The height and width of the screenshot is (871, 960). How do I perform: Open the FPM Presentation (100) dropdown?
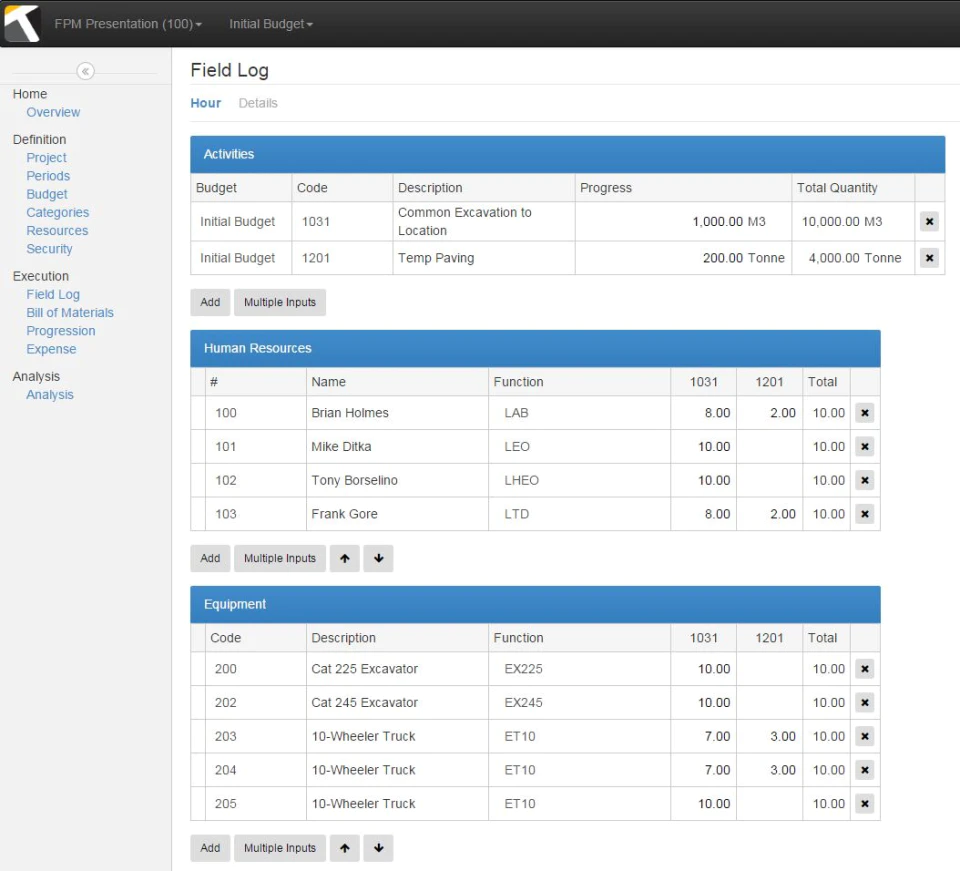tap(128, 24)
